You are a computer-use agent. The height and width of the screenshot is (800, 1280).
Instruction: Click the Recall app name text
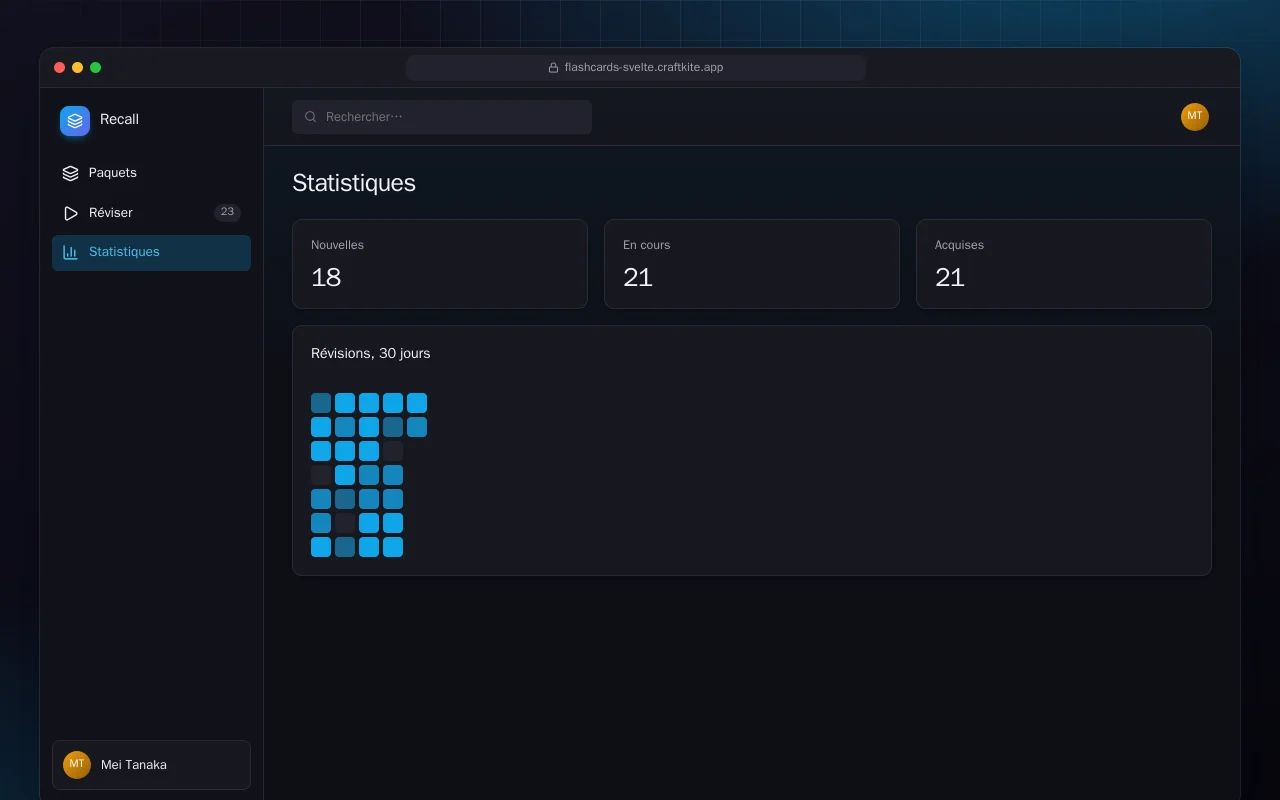pyautogui.click(x=119, y=119)
